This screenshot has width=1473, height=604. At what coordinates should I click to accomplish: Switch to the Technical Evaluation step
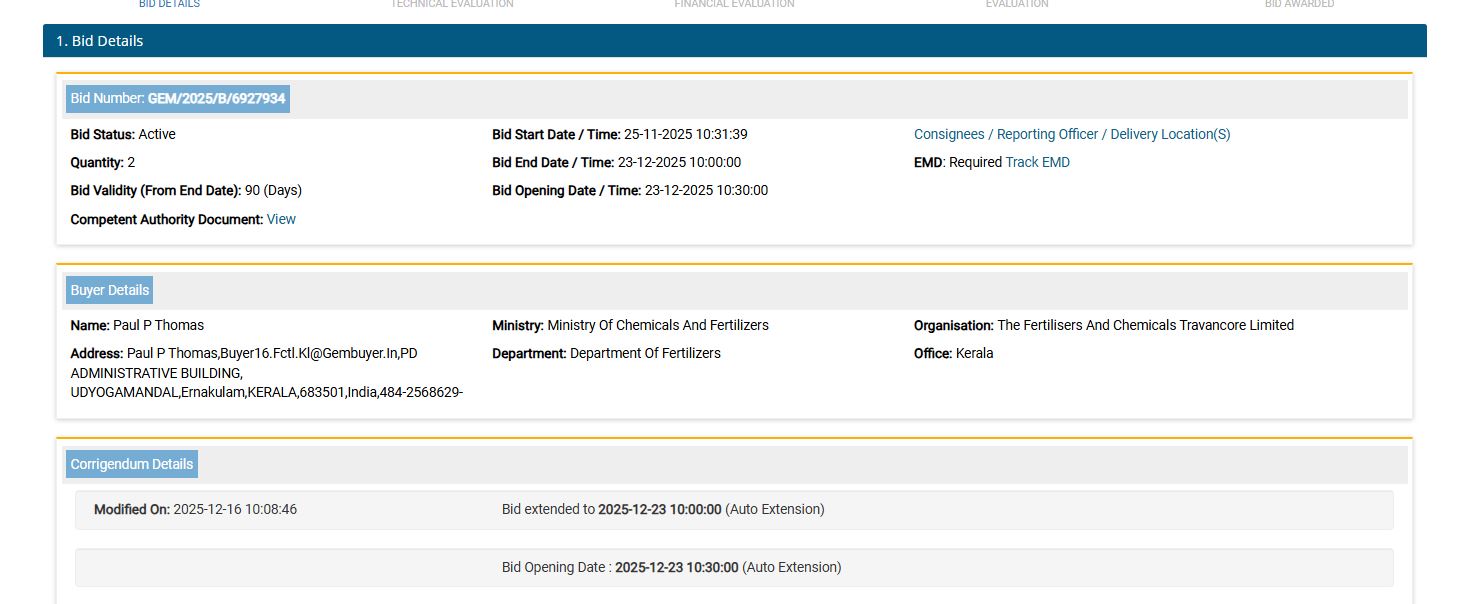(x=452, y=4)
